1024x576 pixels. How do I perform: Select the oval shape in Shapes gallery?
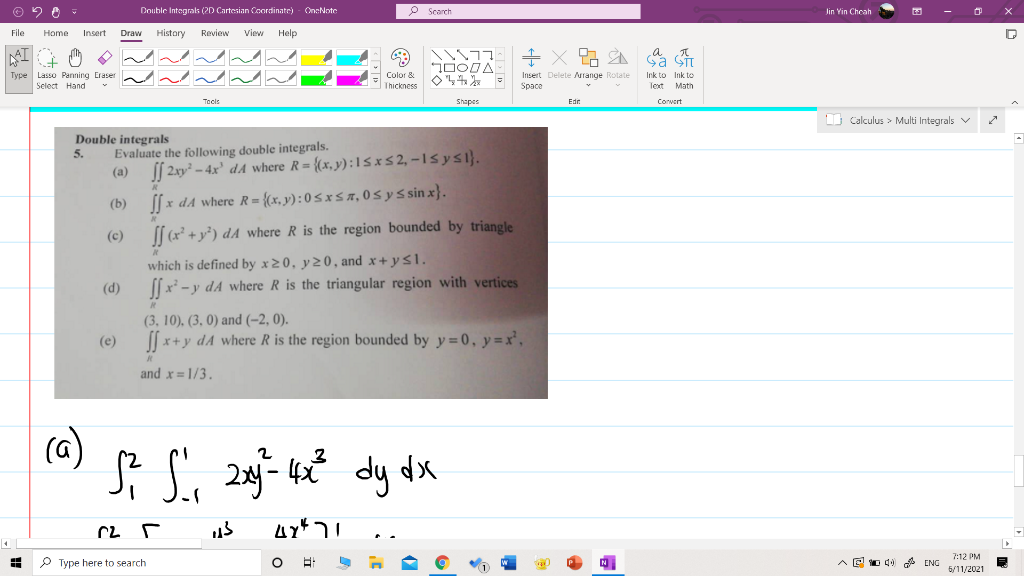pyautogui.click(x=462, y=67)
